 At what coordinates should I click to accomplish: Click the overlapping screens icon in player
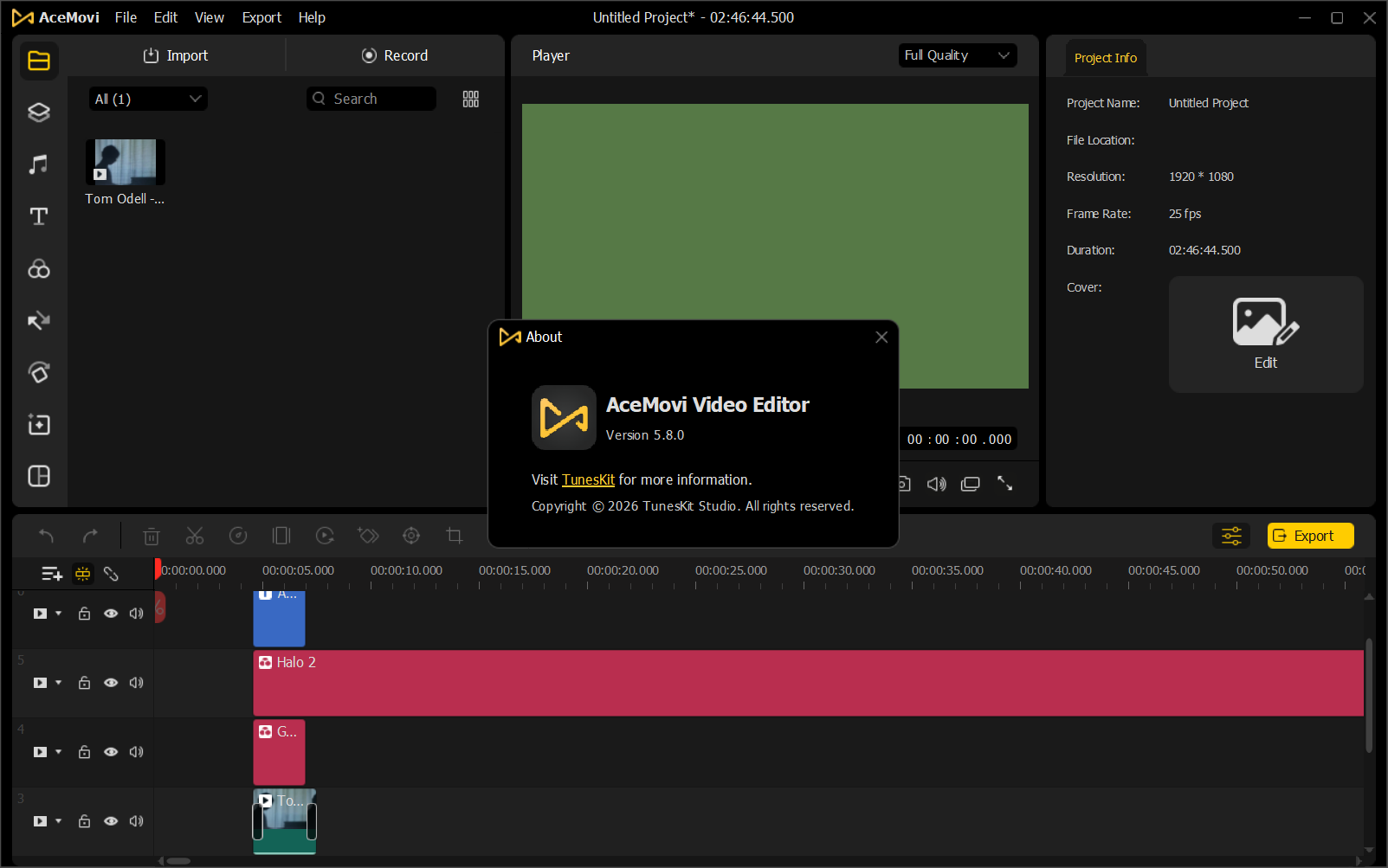pyautogui.click(x=971, y=484)
